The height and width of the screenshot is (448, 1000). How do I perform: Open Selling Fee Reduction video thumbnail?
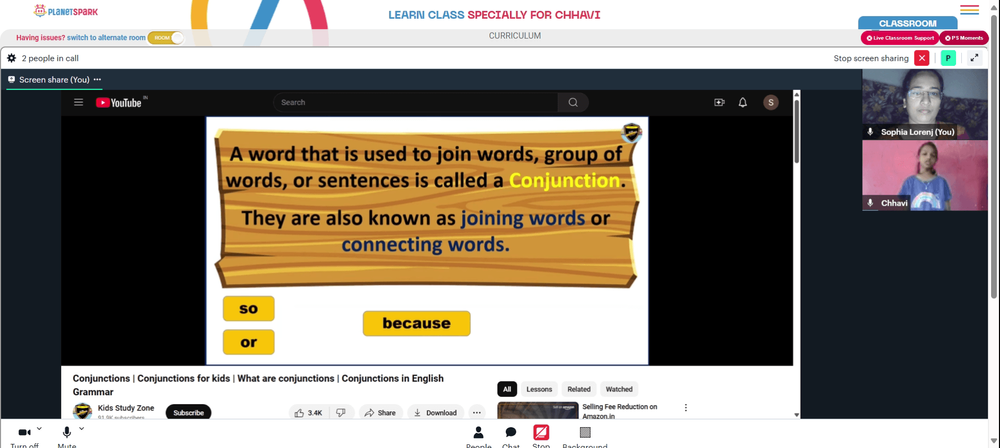tap(538, 410)
